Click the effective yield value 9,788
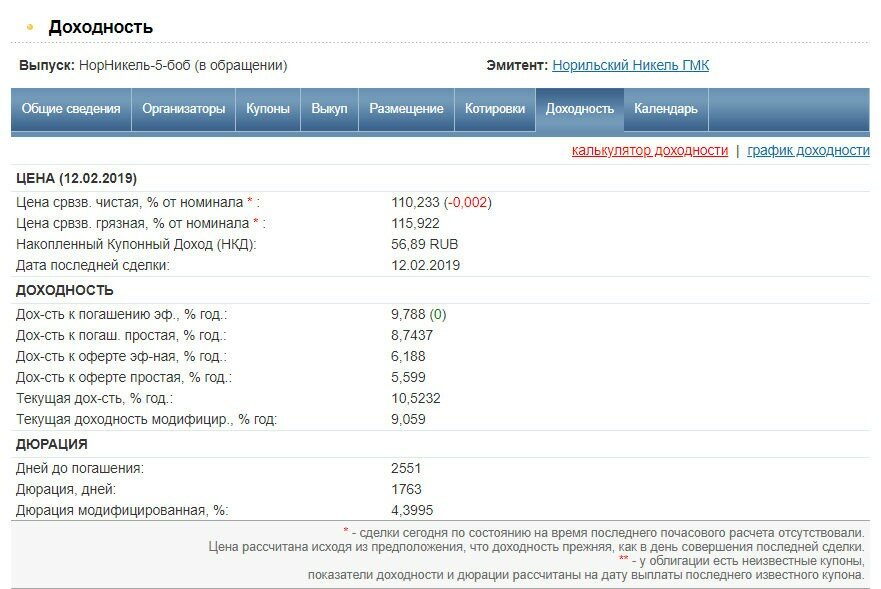This screenshot has height=589, width=881. pos(409,314)
